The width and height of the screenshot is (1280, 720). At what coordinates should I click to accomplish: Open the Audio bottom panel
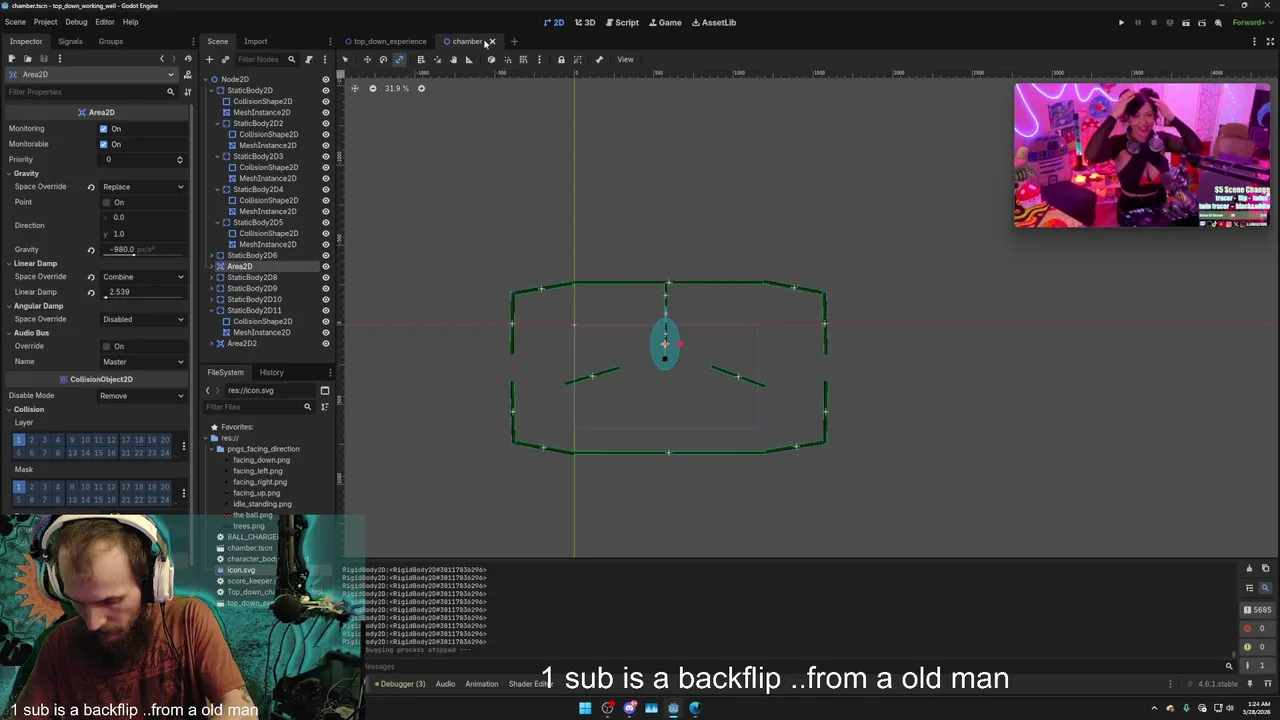tap(445, 684)
